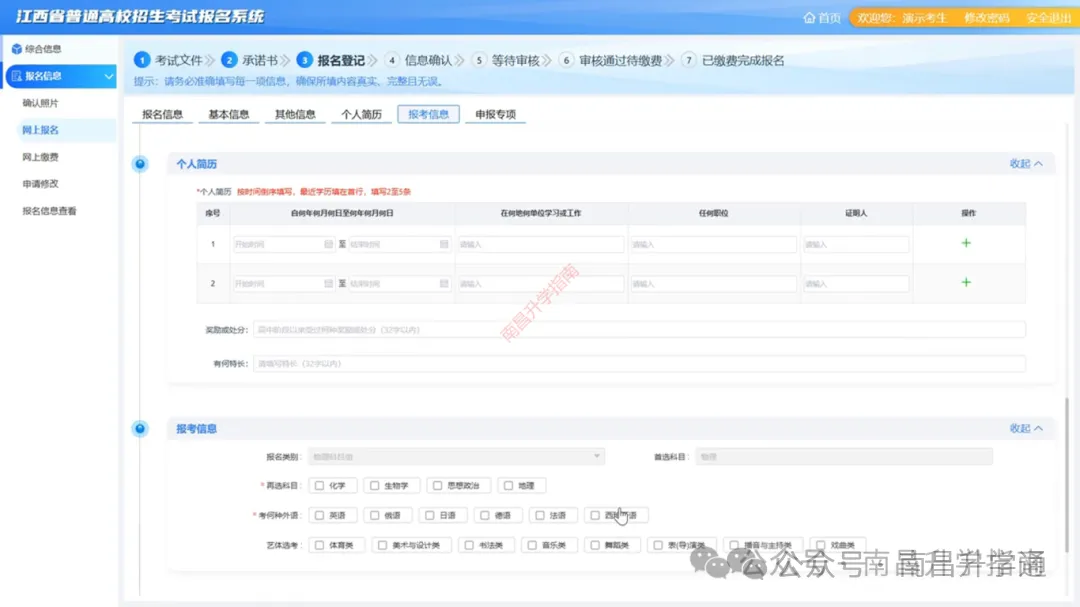Select step 2 circle for 承诺书
The image size is (1080, 607).
click(x=229, y=60)
